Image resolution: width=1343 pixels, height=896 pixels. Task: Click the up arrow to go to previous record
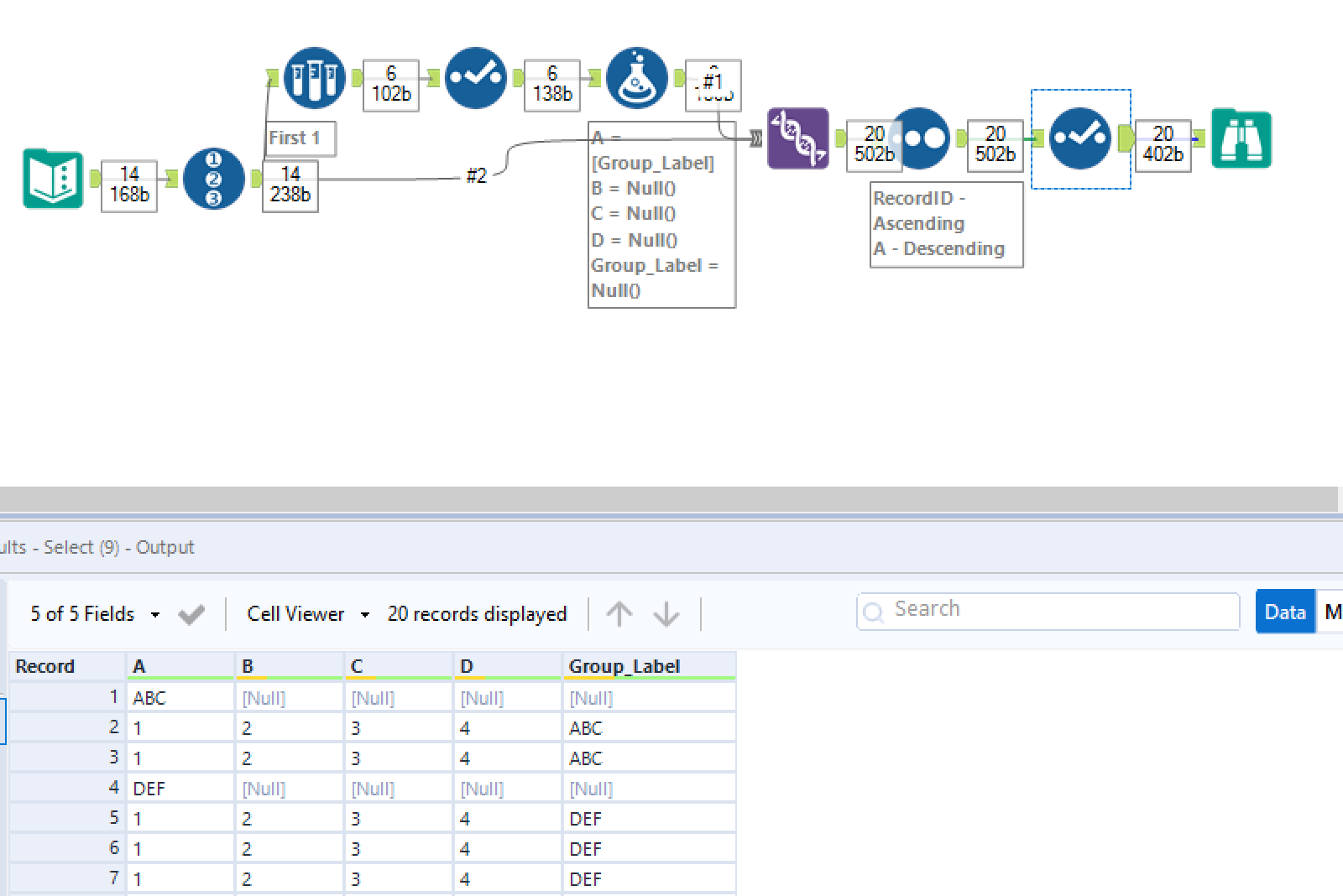620,613
